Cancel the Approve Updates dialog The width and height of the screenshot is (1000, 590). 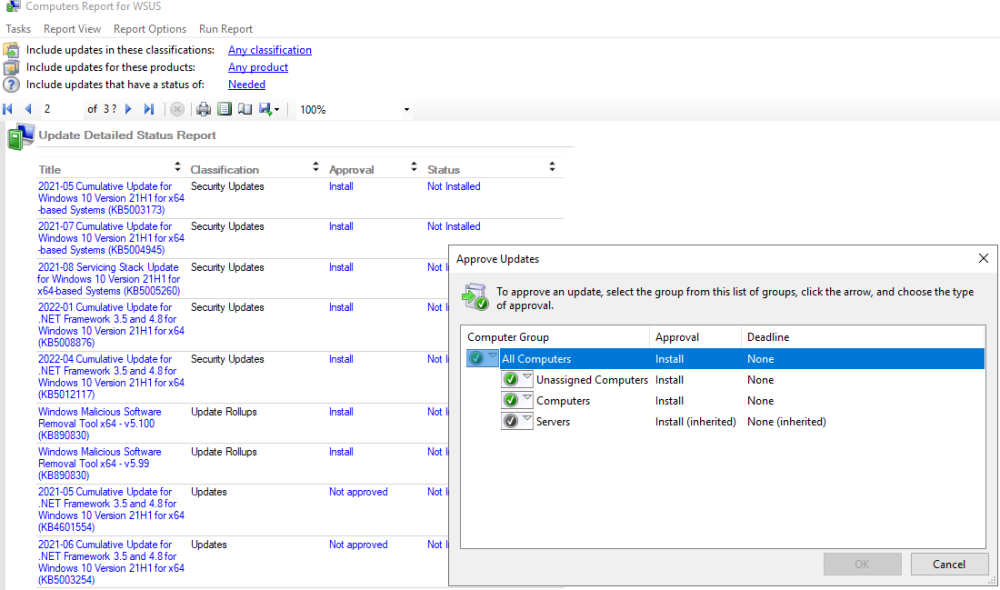(x=949, y=564)
